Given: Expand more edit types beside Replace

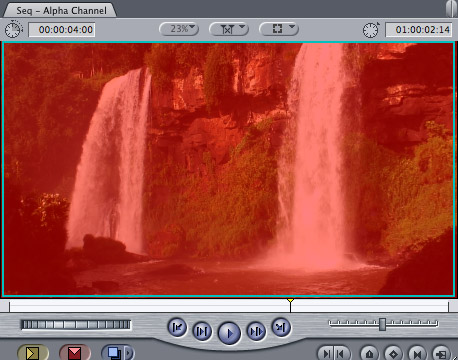Looking at the screenshot, I should 129,353.
